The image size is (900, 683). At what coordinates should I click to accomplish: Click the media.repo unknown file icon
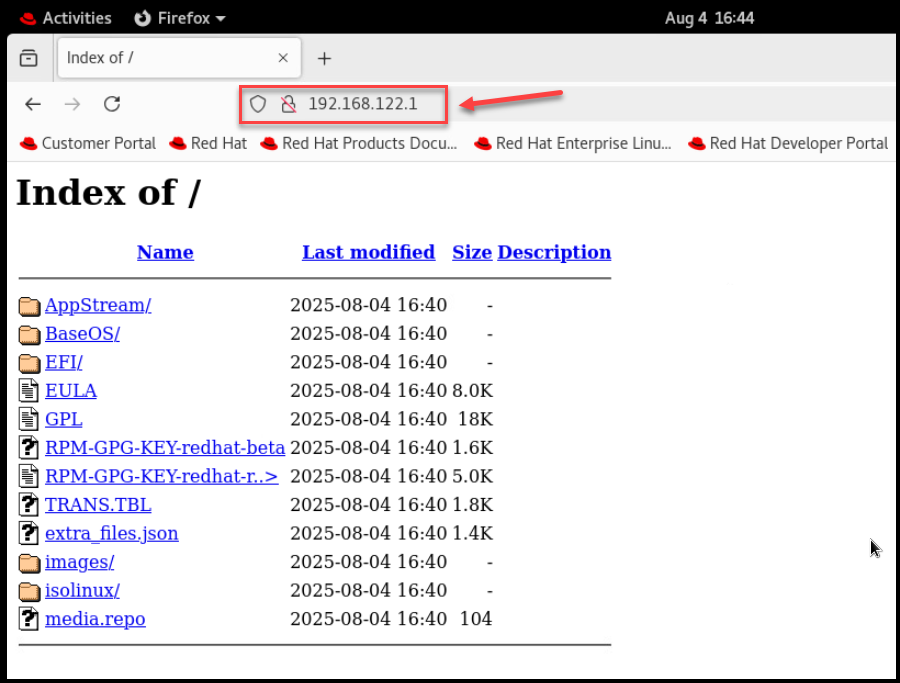[x=29, y=619]
